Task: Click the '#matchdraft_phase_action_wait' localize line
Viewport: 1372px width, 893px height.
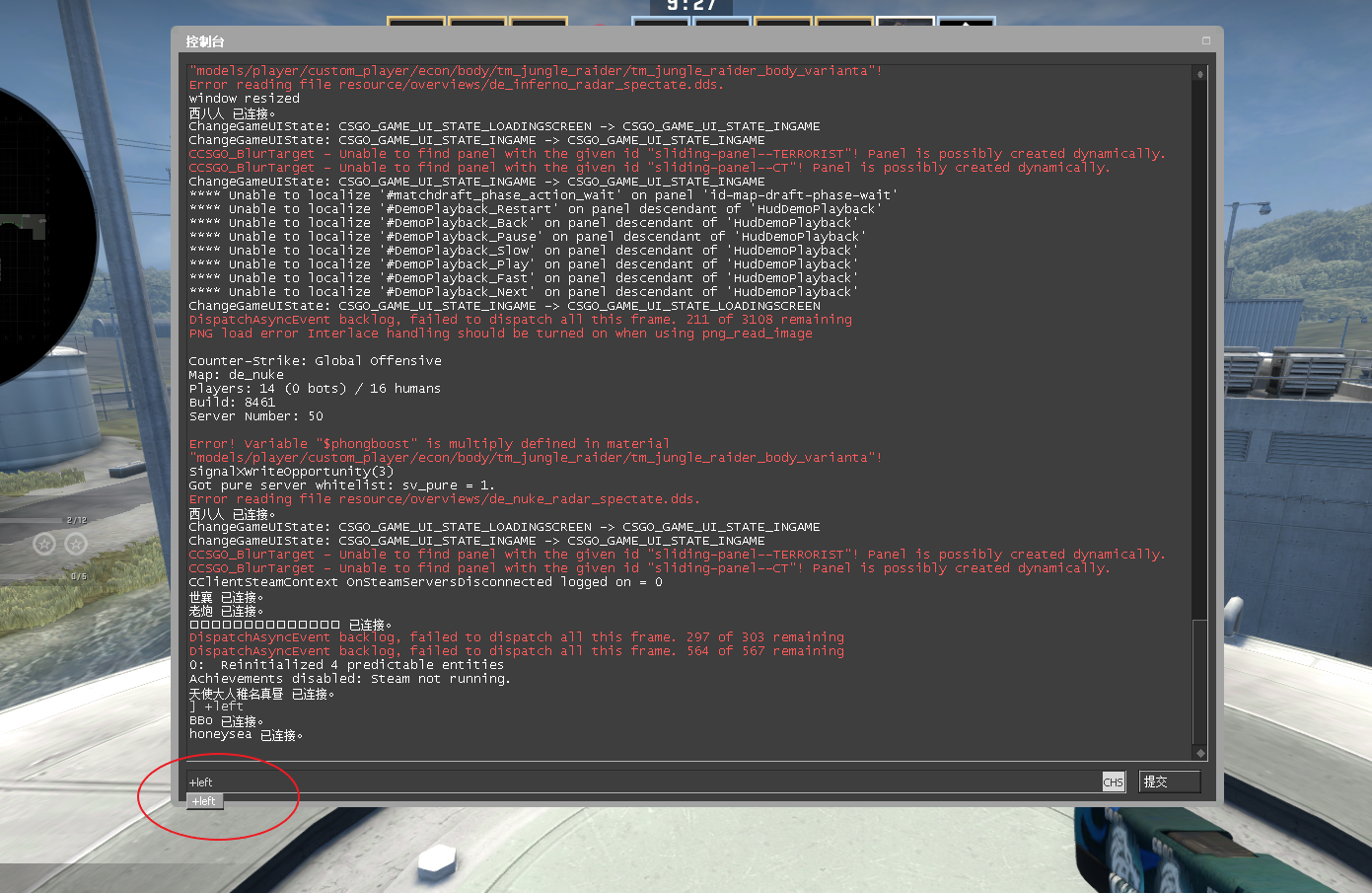Action: click(x=542, y=195)
